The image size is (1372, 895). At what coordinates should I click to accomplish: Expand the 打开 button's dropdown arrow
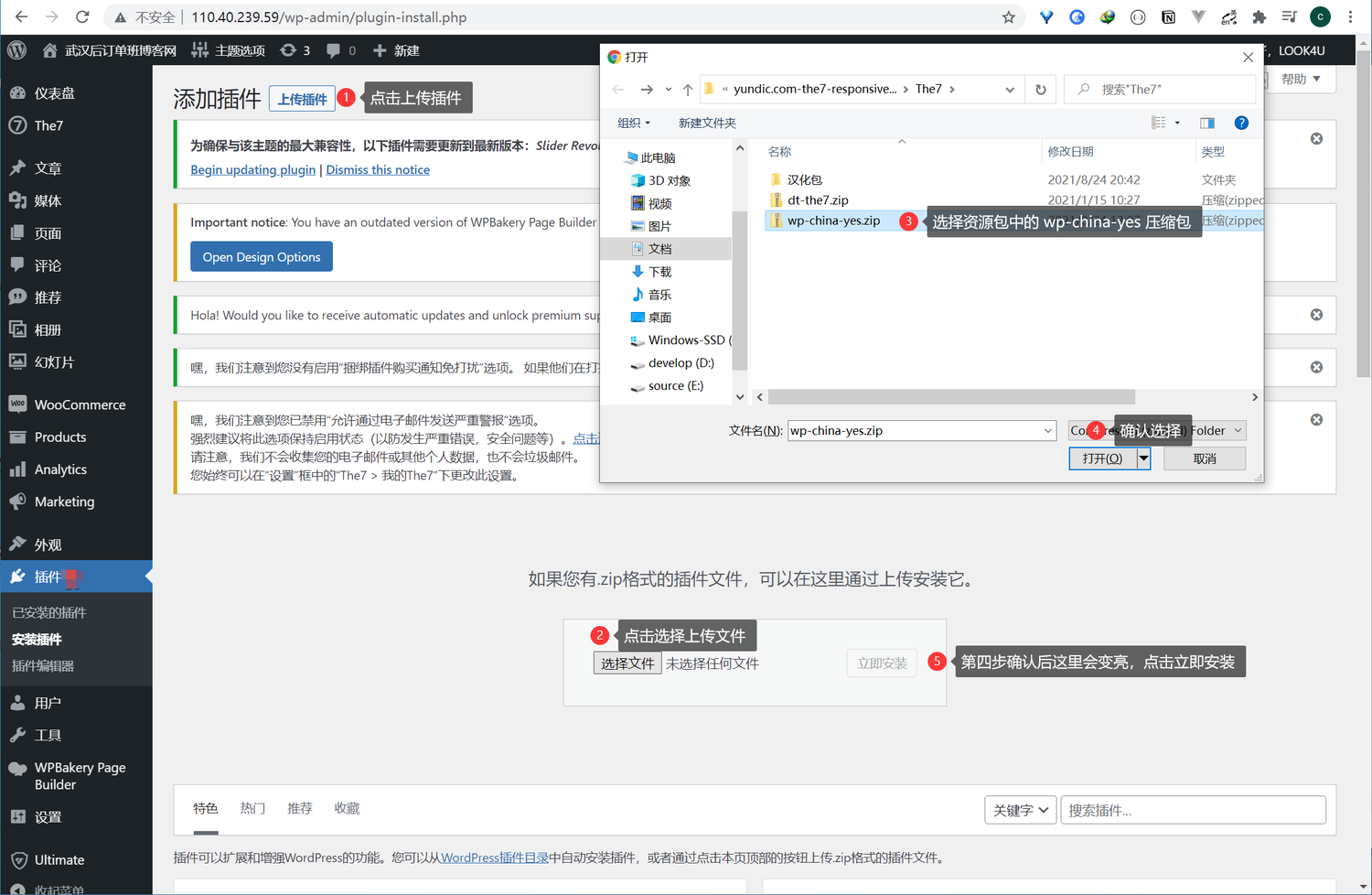1142,458
